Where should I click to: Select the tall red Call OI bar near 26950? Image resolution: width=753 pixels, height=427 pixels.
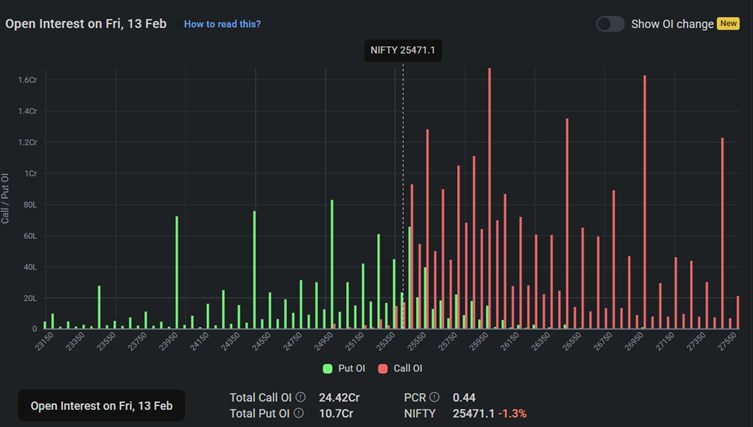pos(645,200)
